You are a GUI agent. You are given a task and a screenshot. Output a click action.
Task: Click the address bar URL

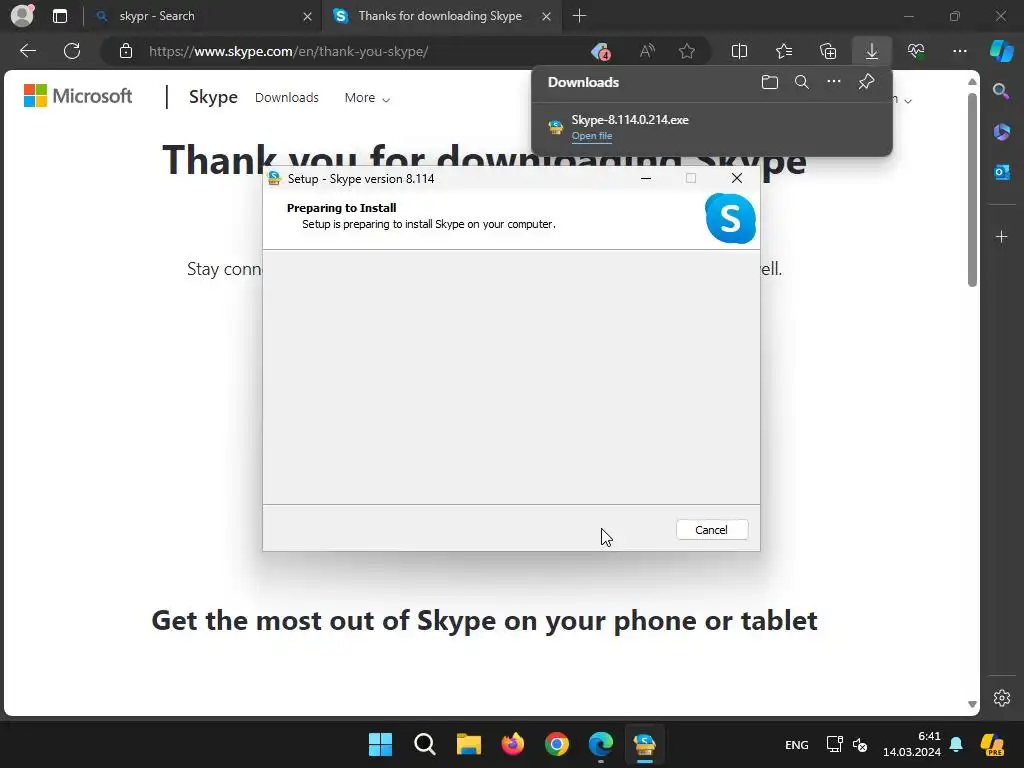tap(289, 52)
